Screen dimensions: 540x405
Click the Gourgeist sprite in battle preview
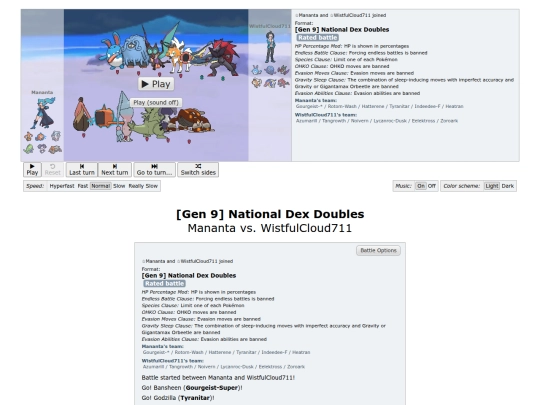(x=81, y=114)
